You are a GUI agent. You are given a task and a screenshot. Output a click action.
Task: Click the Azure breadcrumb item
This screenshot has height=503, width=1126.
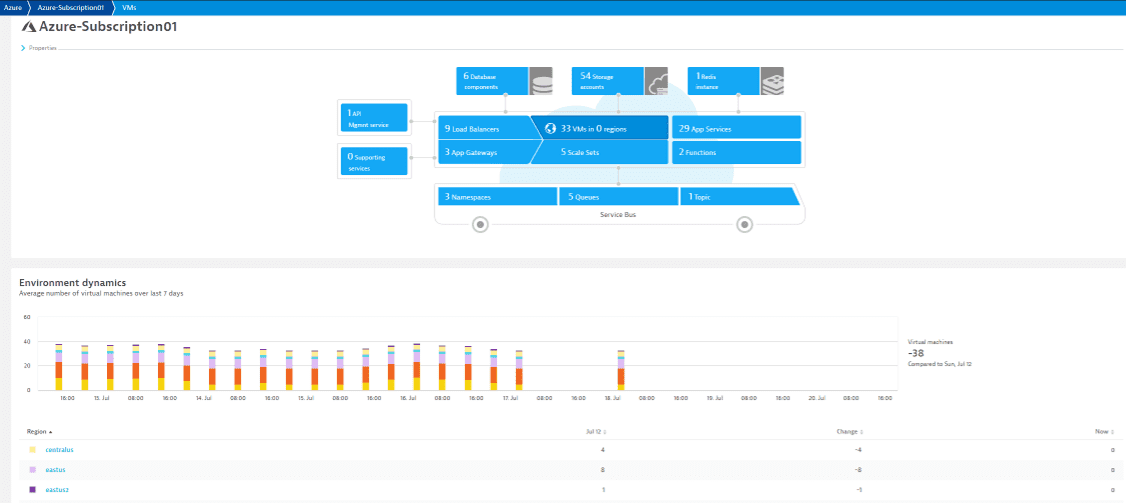(12, 7)
